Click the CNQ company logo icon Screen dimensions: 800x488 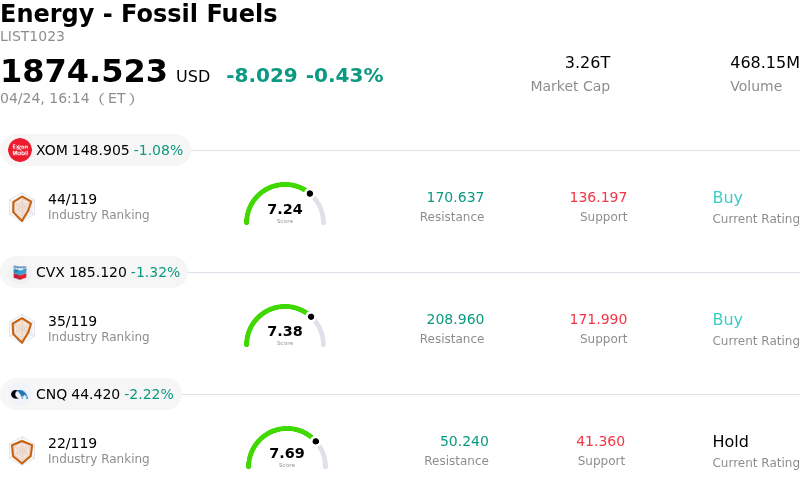tap(20, 394)
